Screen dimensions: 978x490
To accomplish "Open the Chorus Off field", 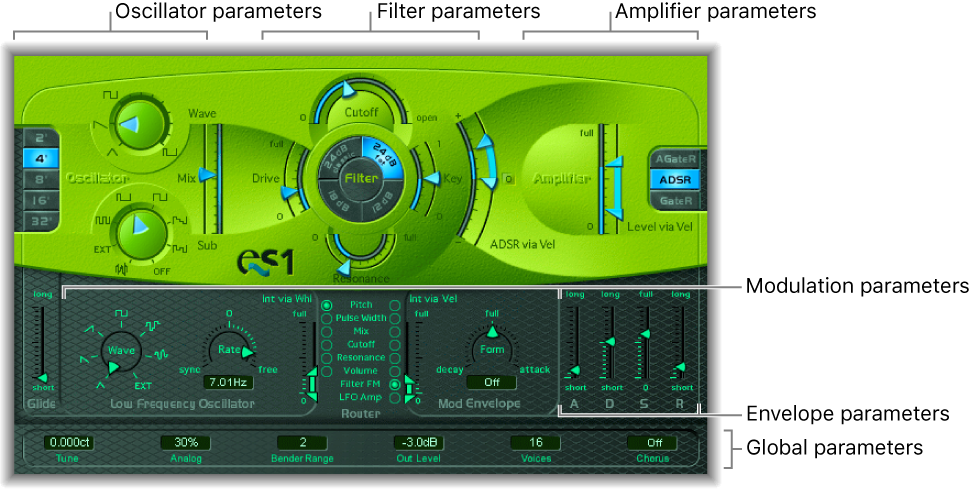I will 653,443.
